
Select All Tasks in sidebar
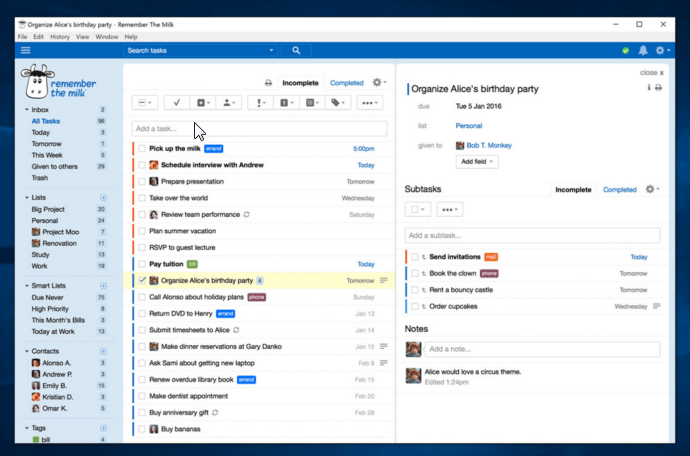[46, 121]
